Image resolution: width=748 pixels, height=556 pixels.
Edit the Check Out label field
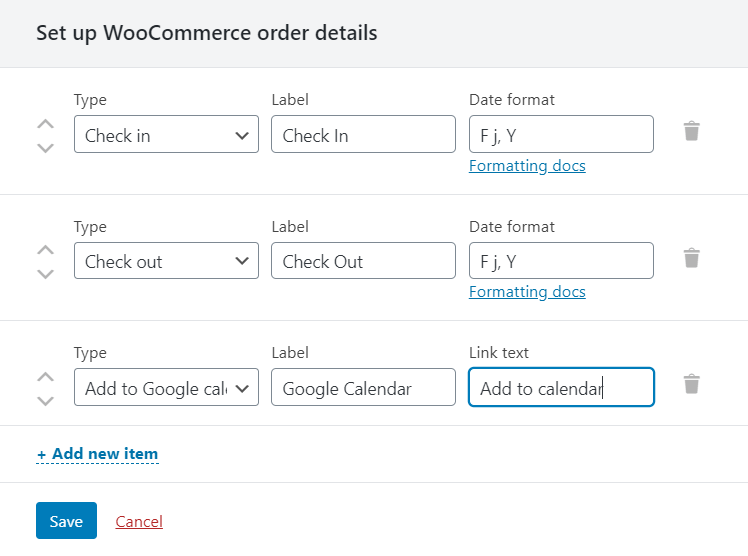(x=363, y=260)
